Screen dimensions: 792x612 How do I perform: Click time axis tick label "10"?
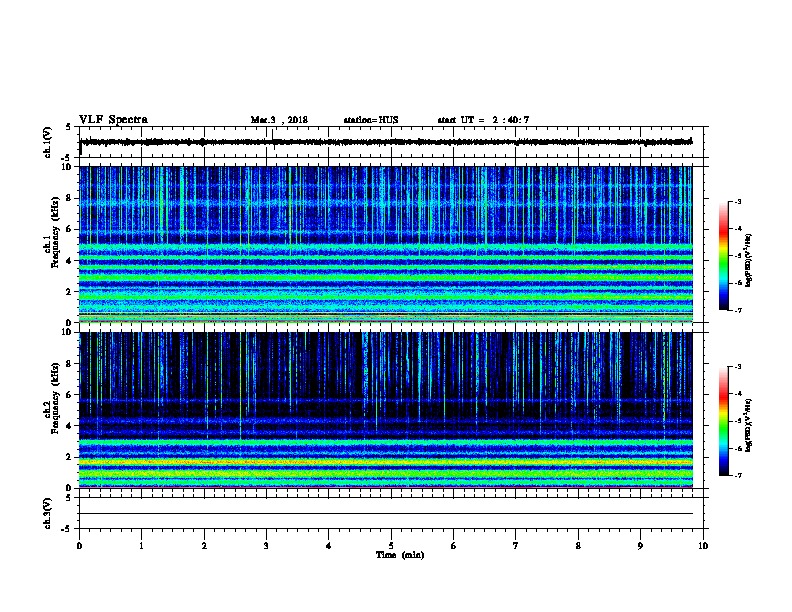tap(703, 546)
